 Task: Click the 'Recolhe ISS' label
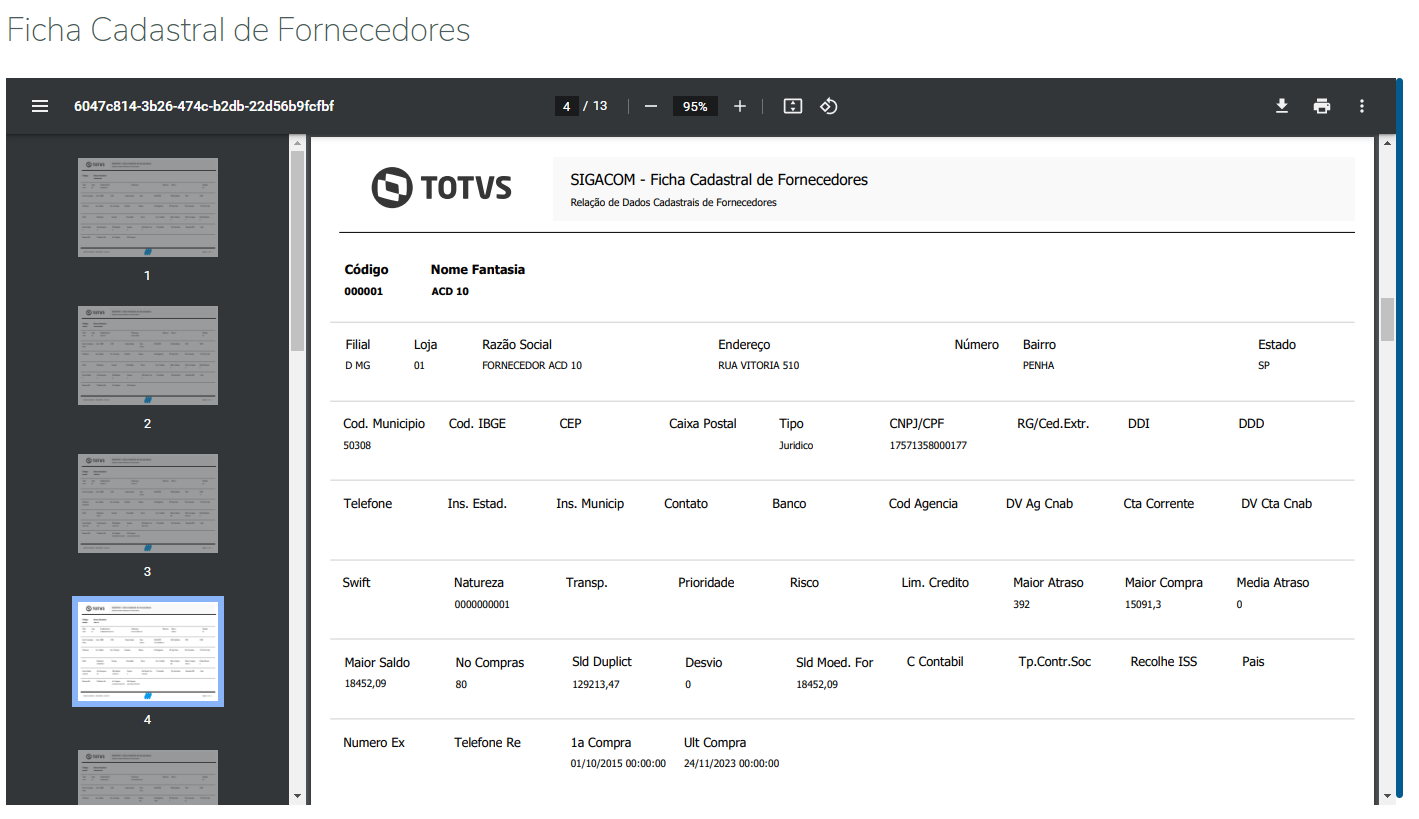(x=1164, y=662)
